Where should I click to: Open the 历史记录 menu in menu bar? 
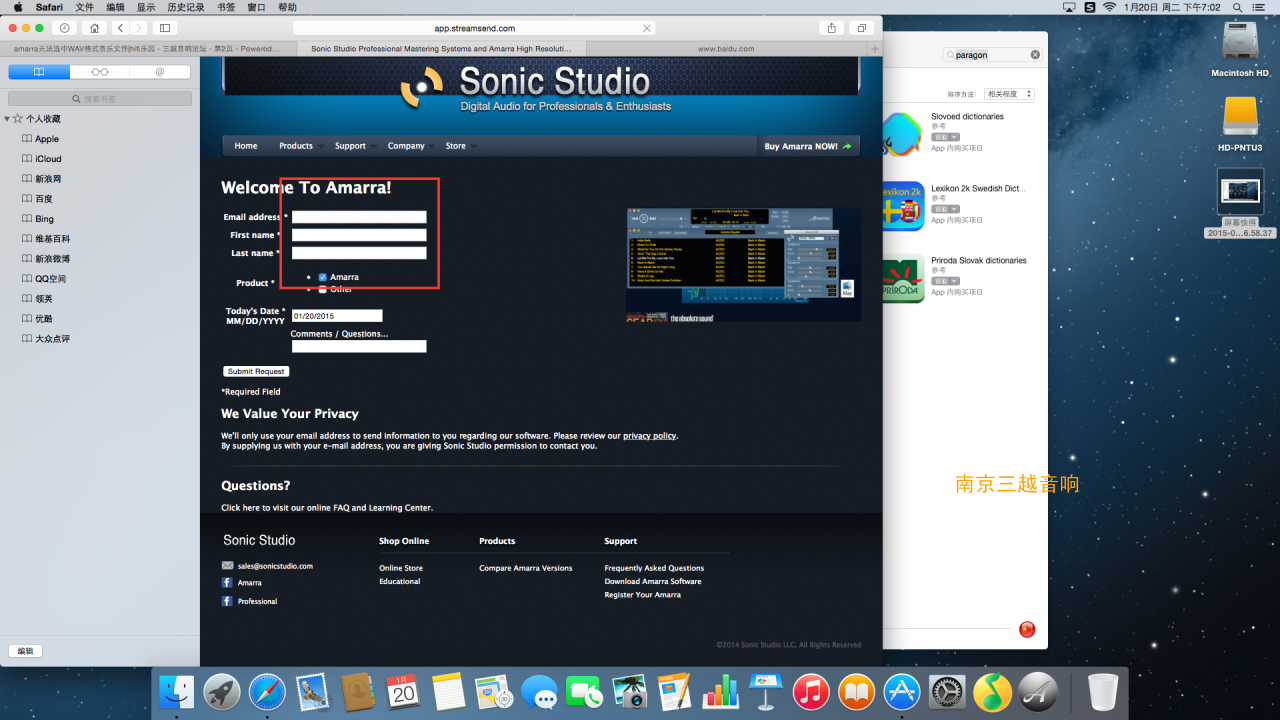pyautogui.click(x=185, y=7)
